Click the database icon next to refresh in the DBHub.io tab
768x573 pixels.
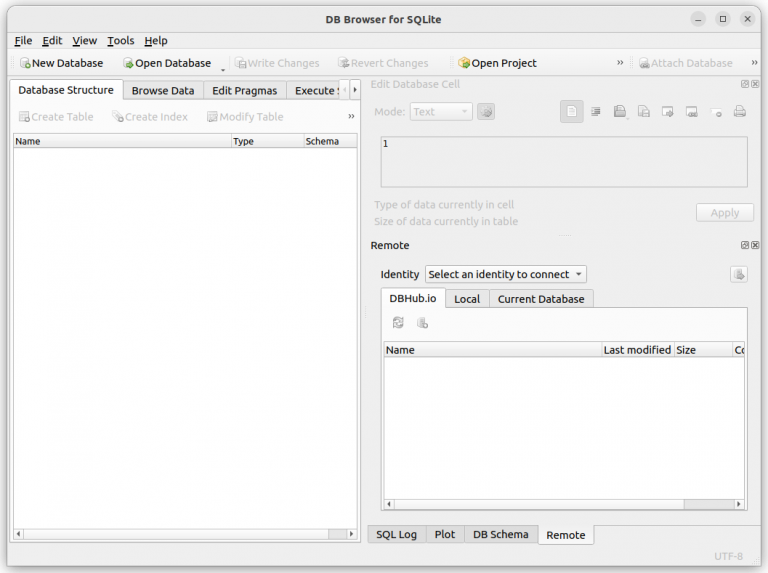[x=422, y=323]
